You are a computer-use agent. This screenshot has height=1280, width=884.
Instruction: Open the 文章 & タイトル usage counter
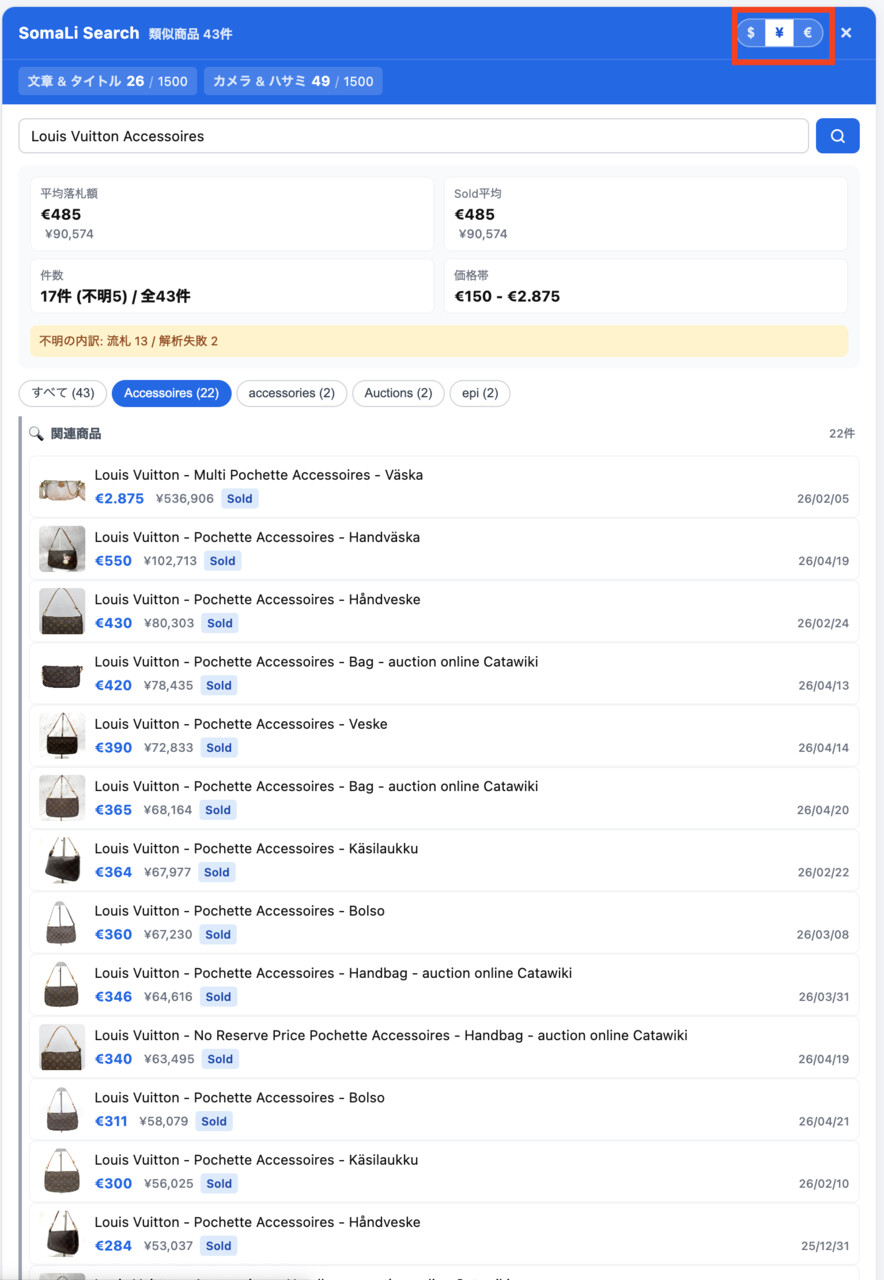click(108, 81)
